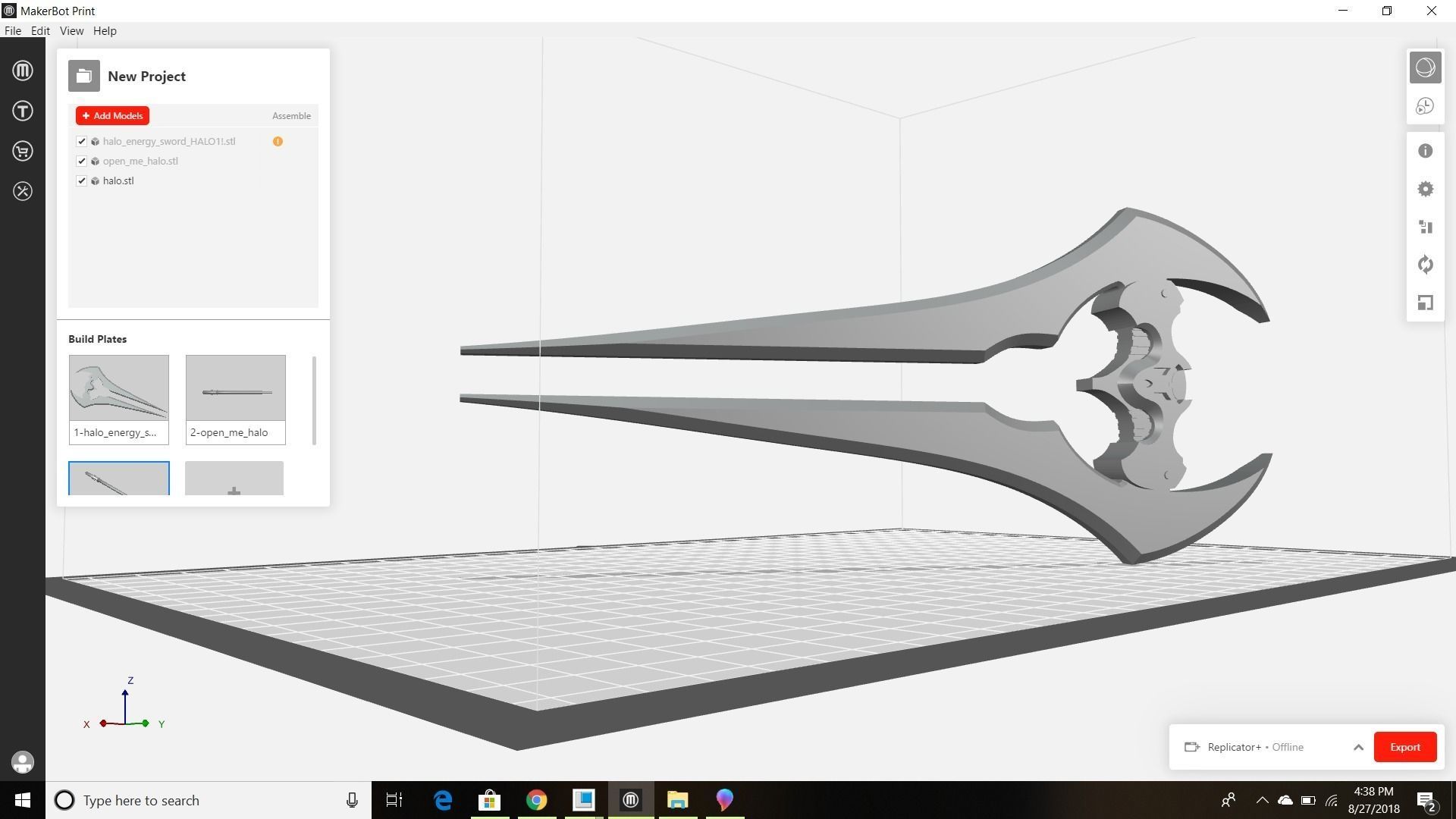Open the arrange tool icon
The height and width of the screenshot is (819, 1456).
[x=1425, y=227]
